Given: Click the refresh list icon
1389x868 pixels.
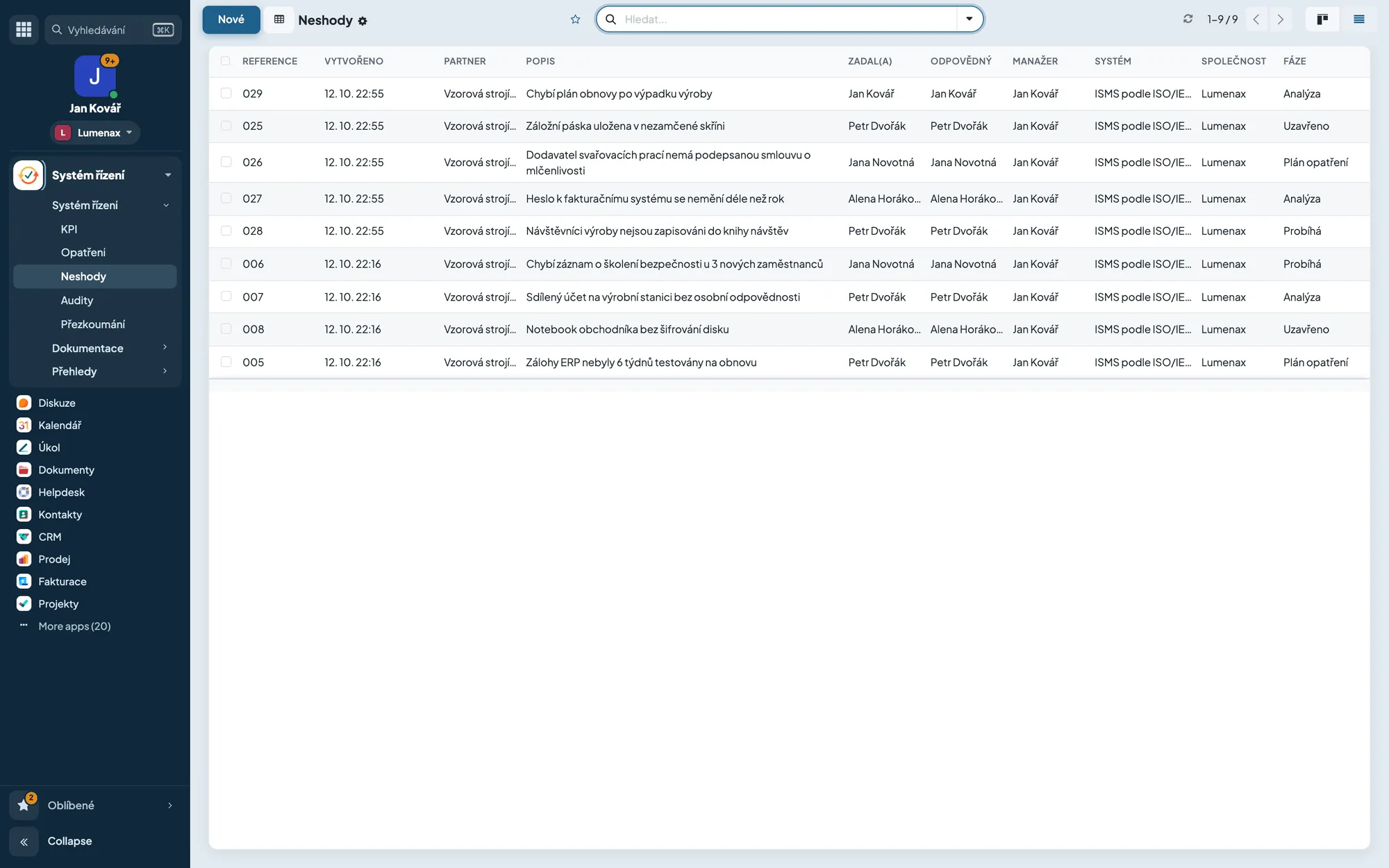Looking at the screenshot, I should tap(1188, 19).
